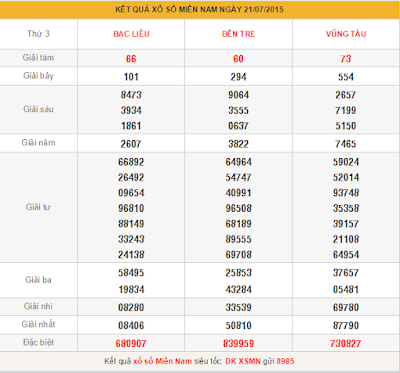
Task: Click the number 3934
Action: [131, 110]
